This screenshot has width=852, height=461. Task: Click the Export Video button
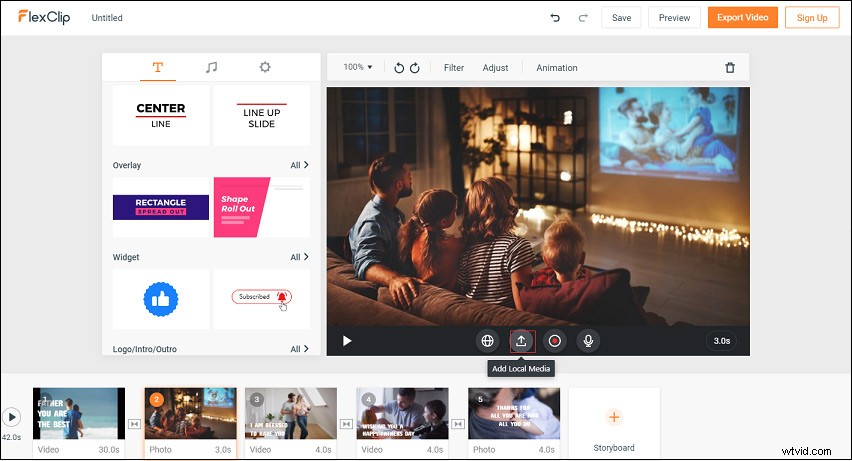(x=742, y=18)
